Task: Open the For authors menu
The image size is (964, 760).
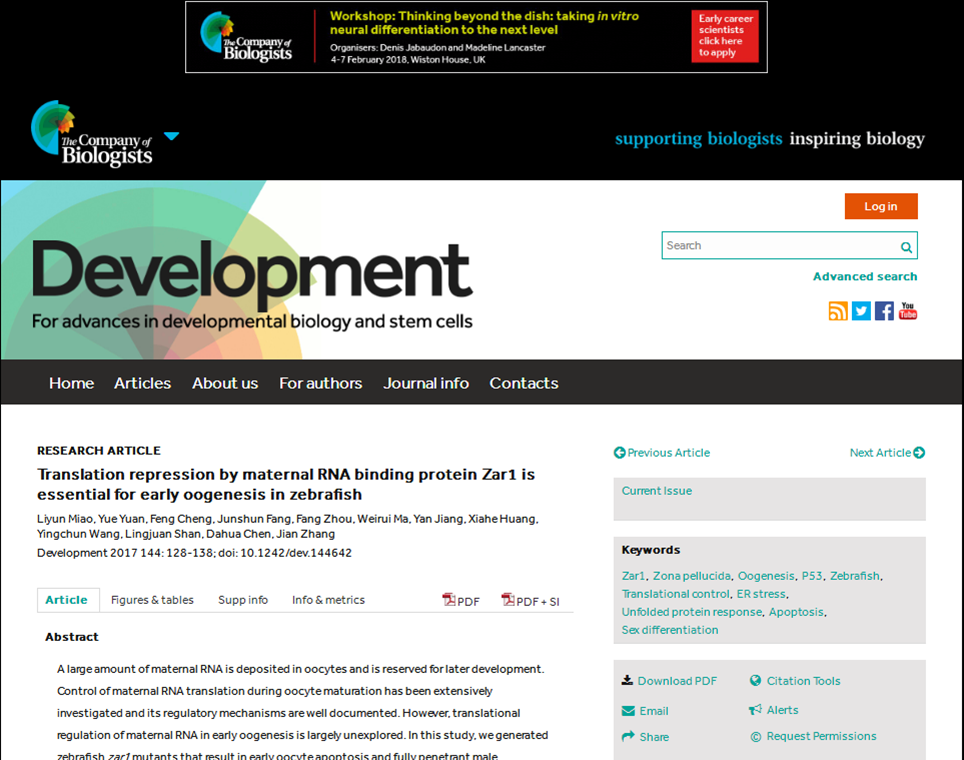Action: coord(320,383)
